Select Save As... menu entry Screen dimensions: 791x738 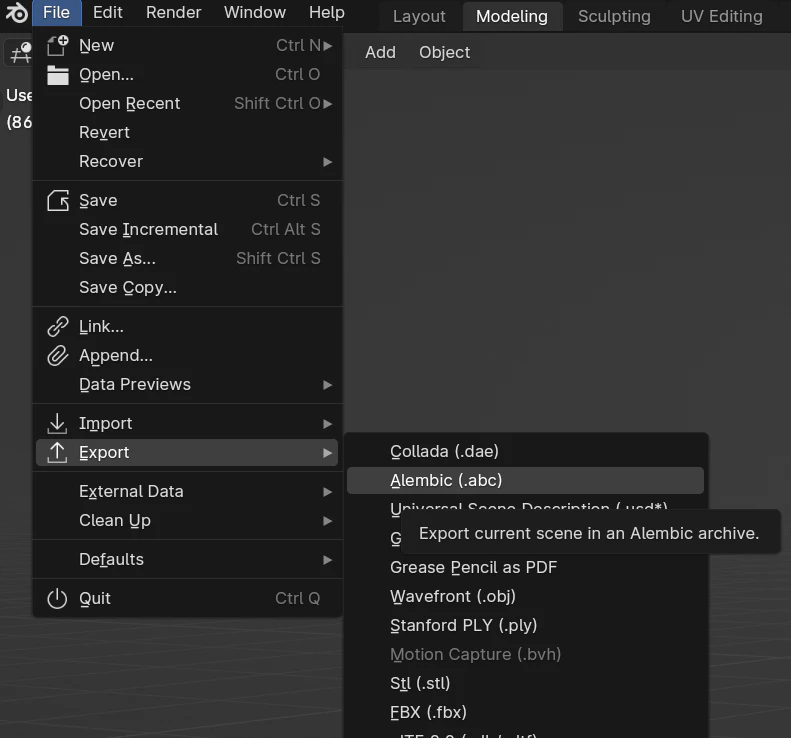(187, 259)
